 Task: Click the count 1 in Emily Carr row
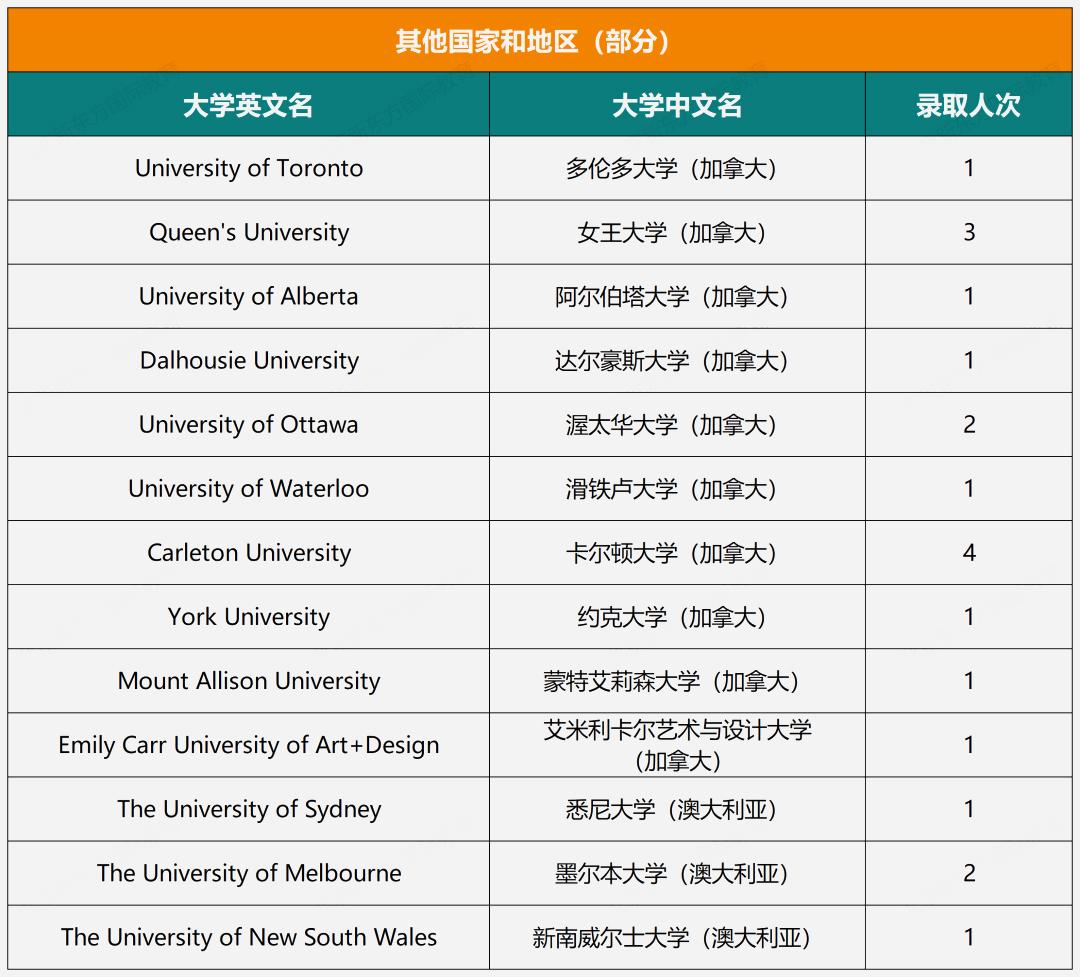[x=969, y=745]
